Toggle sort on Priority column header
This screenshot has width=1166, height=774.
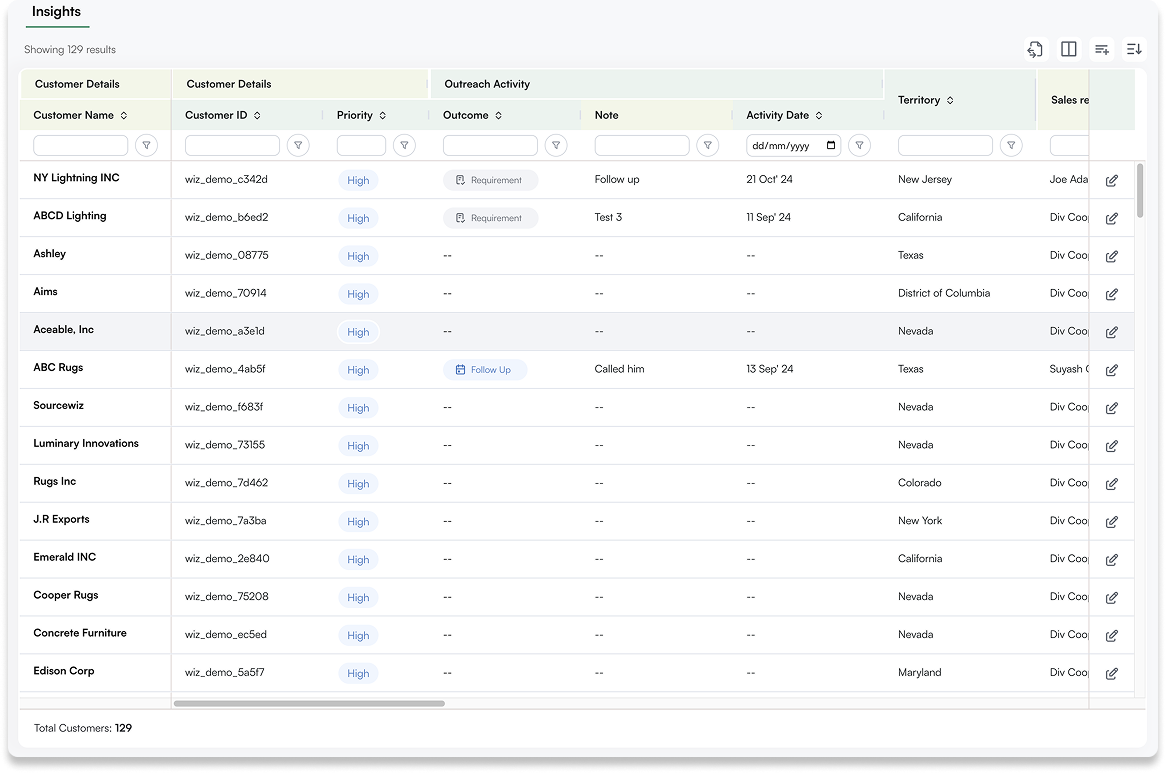[382, 116]
